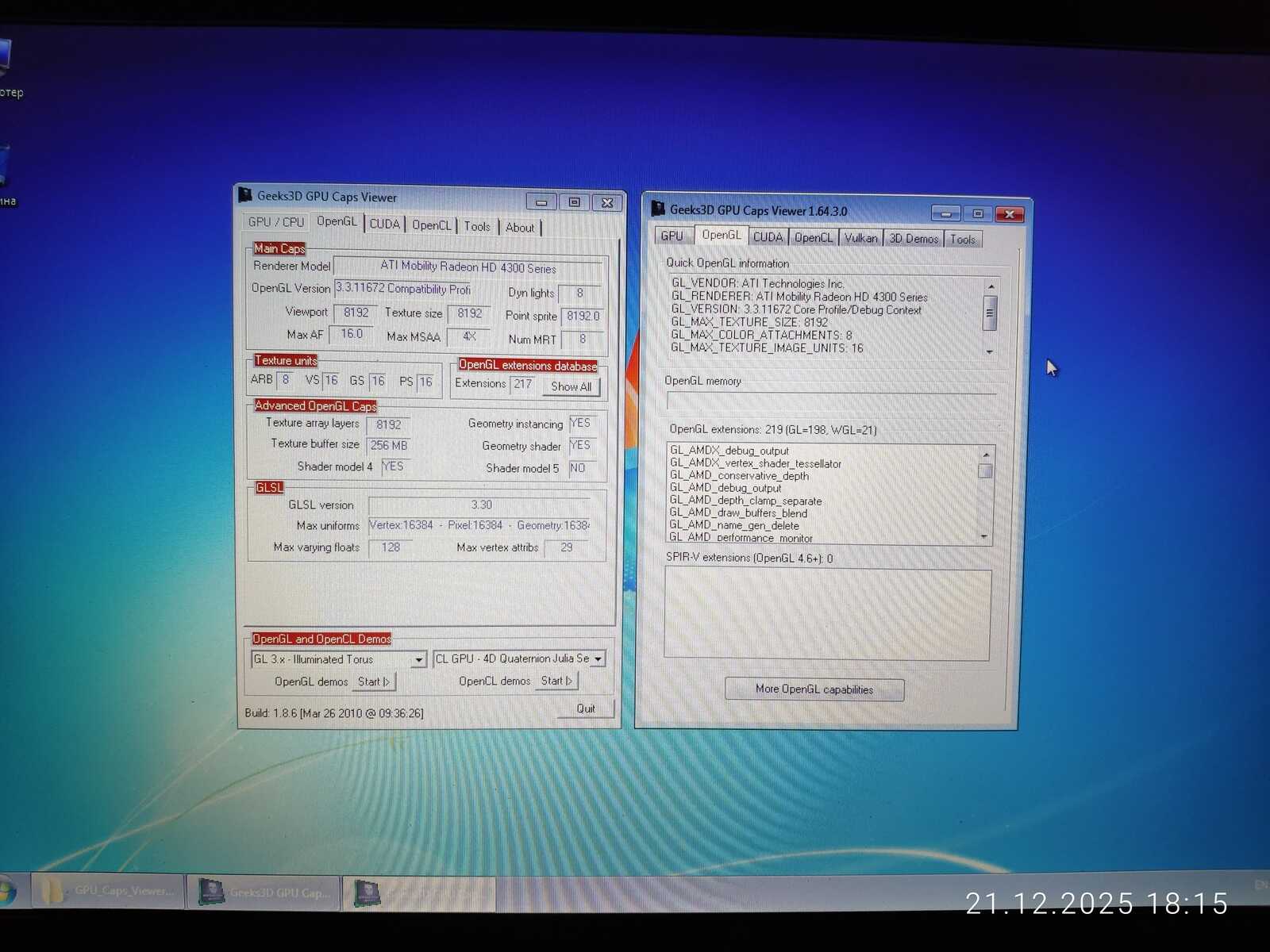Viewport: 1270px width, 952px height.
Task: Open the OpenCL demo dropdown showing 4D Quaternion Julia
Action: [598, 659]
